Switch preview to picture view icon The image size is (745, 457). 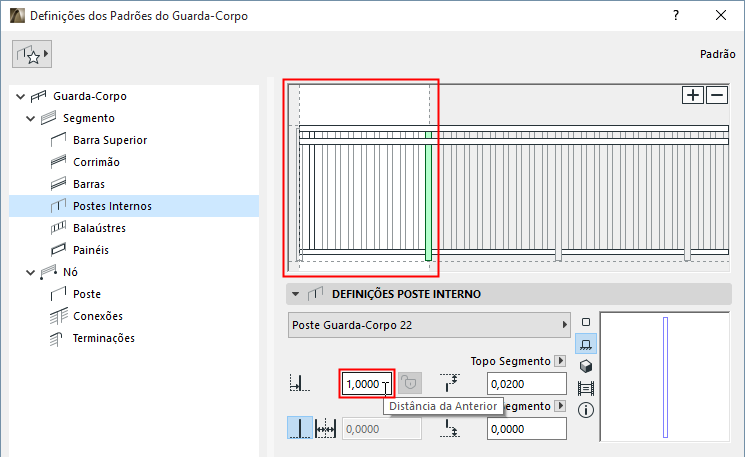pyautogui.click(x=586, y=389)
